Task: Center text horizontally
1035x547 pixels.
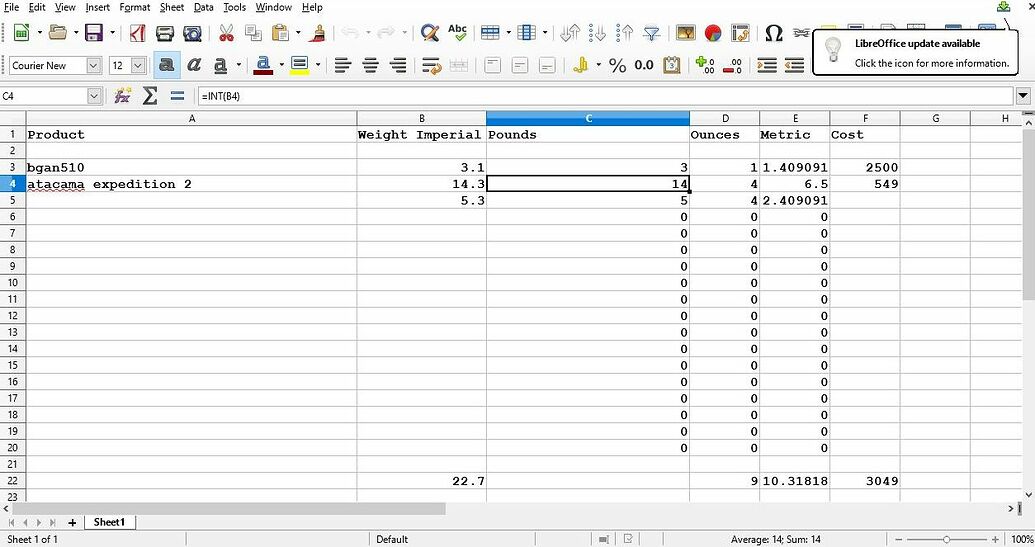Action: (370, 65)
